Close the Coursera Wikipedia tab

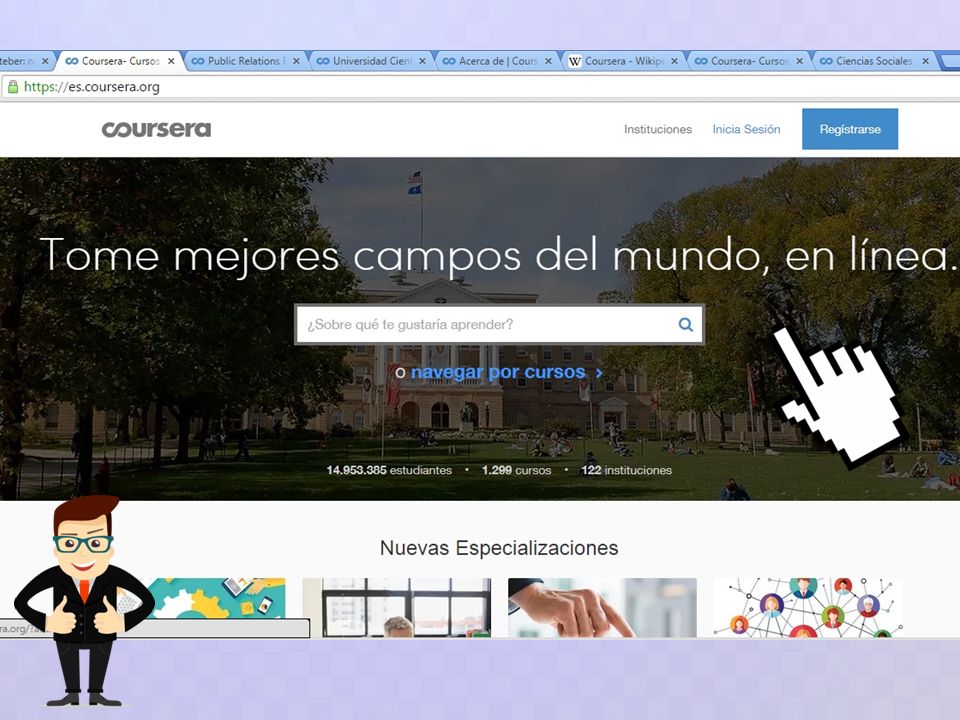[x=674, y=61]
